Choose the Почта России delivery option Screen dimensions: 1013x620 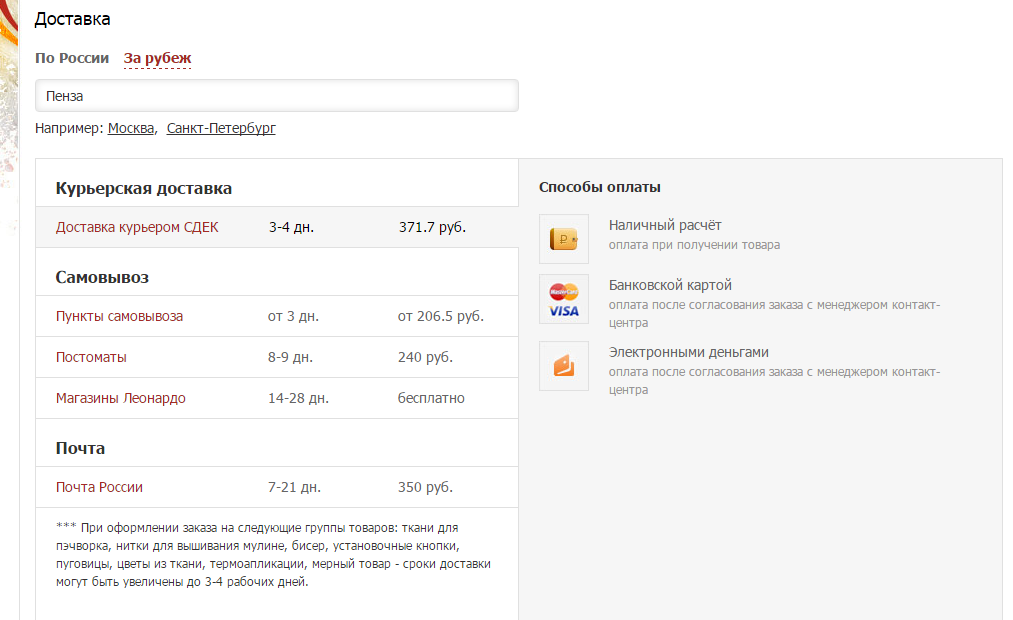[x=99, y=487]
